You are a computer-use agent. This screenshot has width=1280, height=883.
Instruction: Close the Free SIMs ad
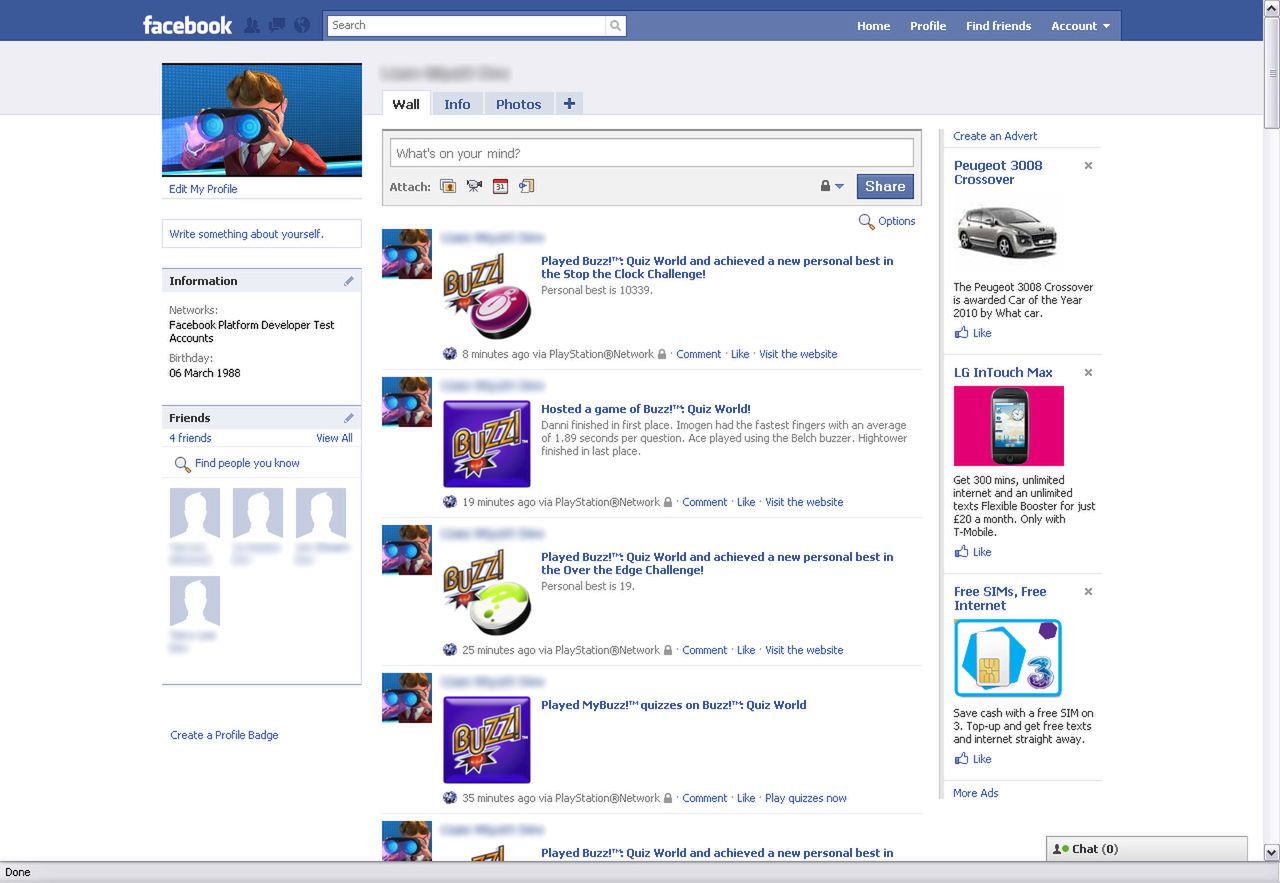[1088, 592]
